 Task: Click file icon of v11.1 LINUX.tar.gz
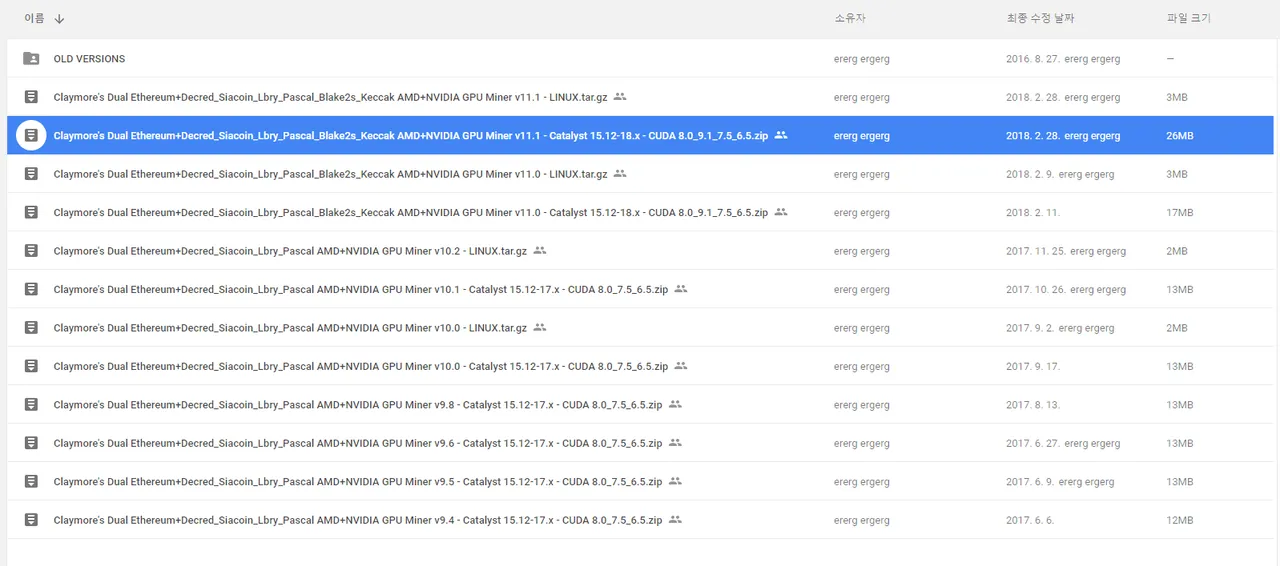tap(31, 97)
